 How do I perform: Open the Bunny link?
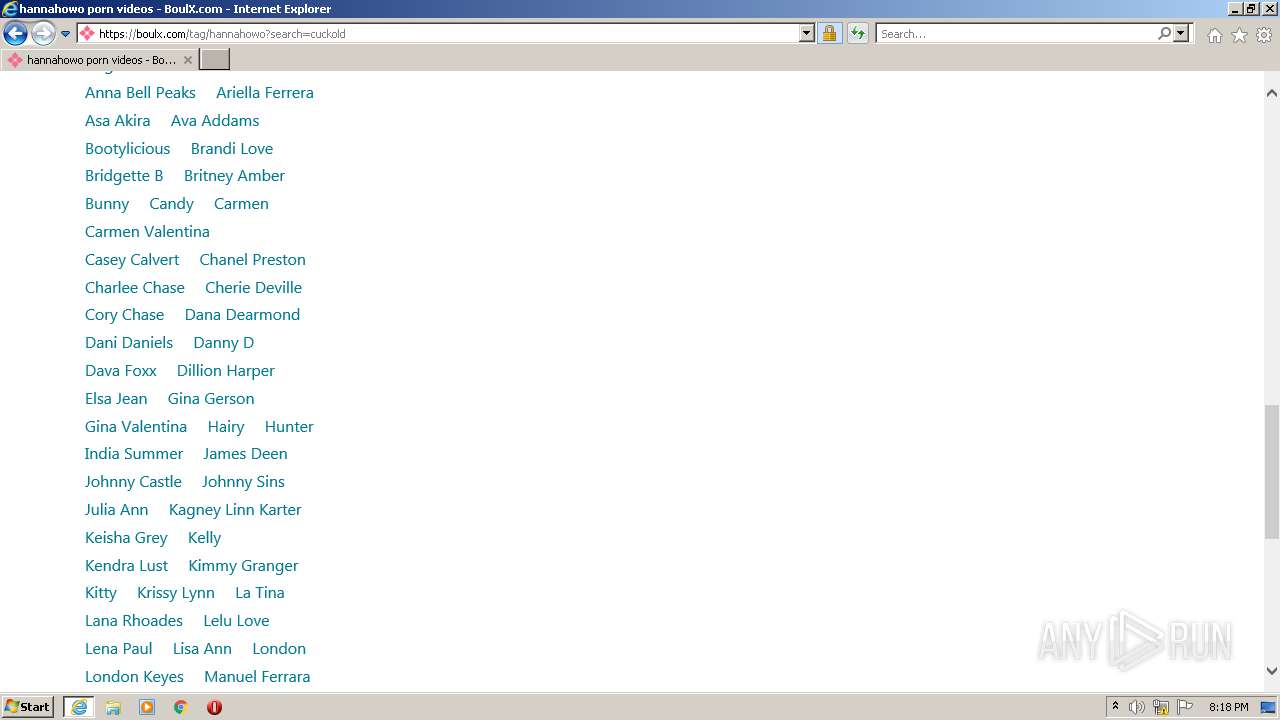[107, 203]
